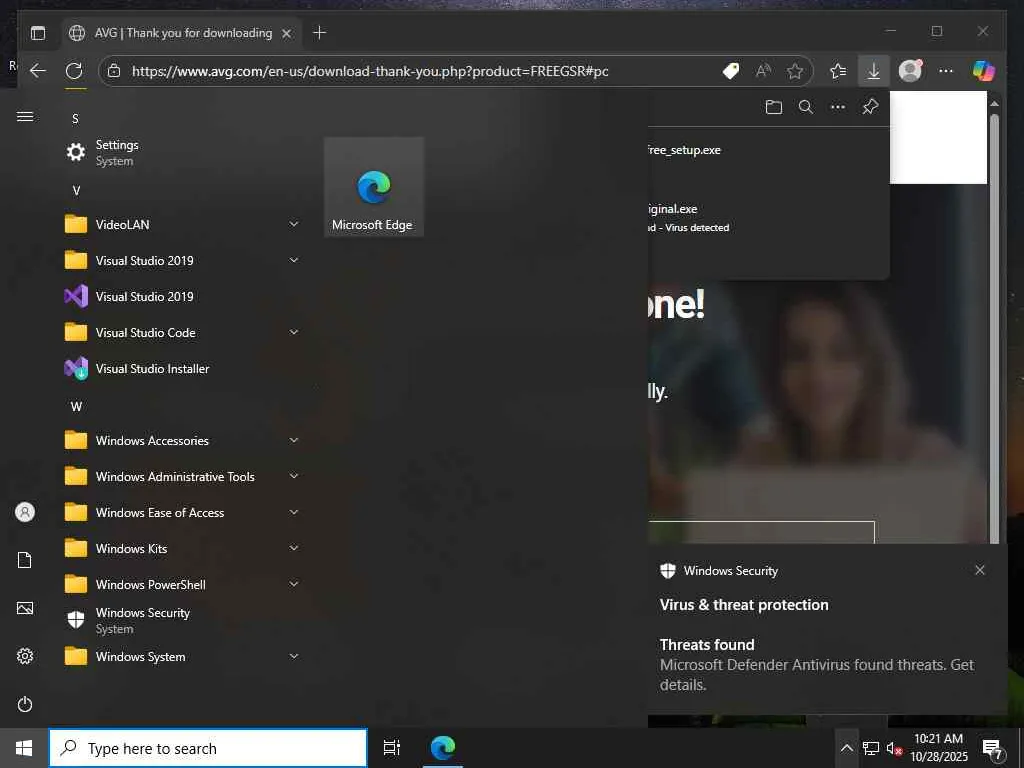The height and width of the screenshot is (768, 1024).
Task: Launch Visual Studio 2019 app entry
Action: [x=183, y=296]
